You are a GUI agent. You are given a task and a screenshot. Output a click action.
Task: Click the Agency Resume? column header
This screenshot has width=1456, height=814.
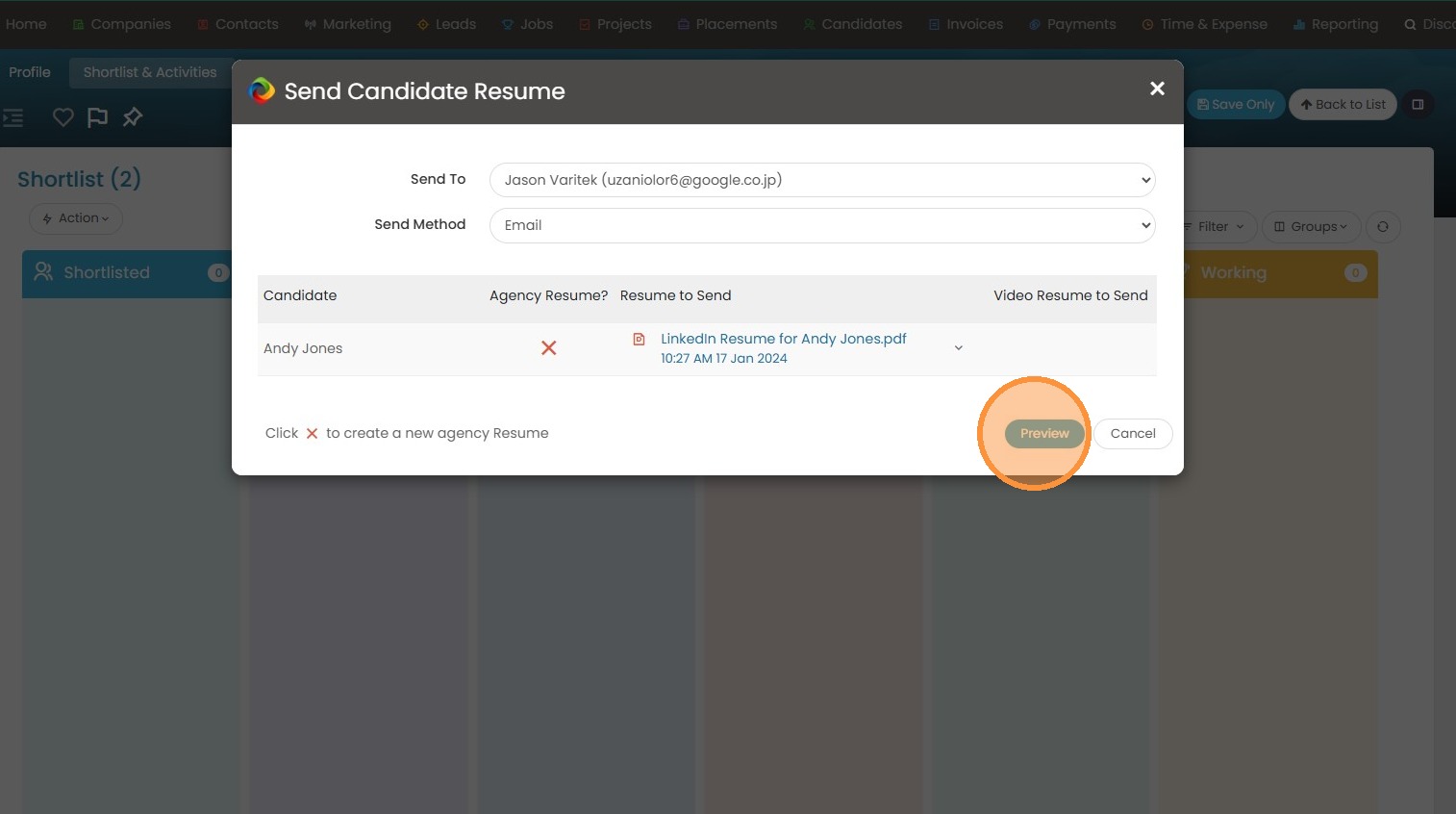[x=548, y=295]
